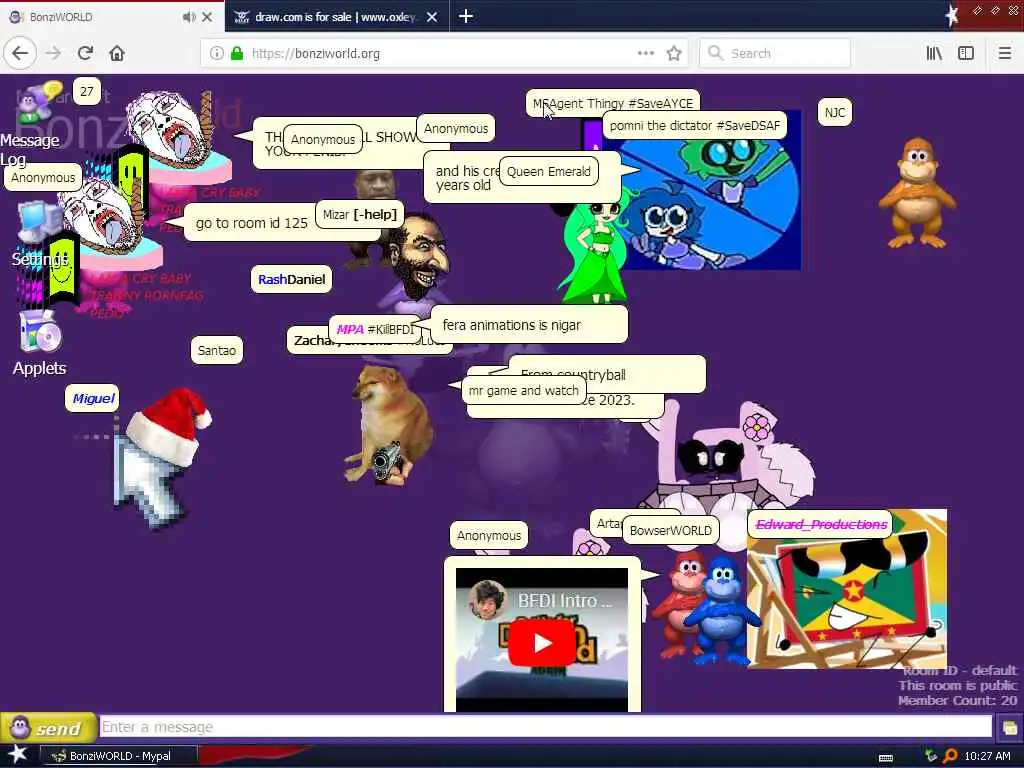Click the Mizar [-help] name tag
The image size is (1024, 768).
(x=360, y=214)
